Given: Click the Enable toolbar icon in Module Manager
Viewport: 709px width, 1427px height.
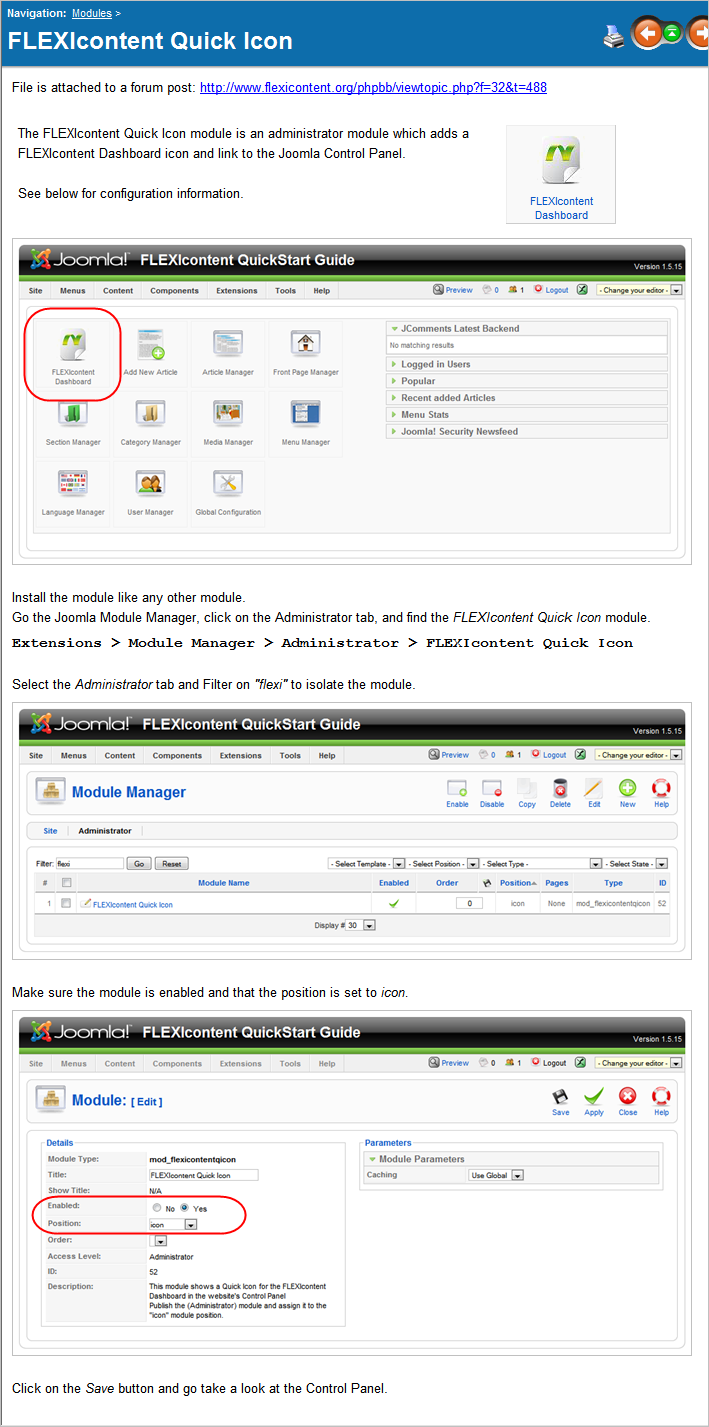Looking at the screenshot, I should click(457, 794).
